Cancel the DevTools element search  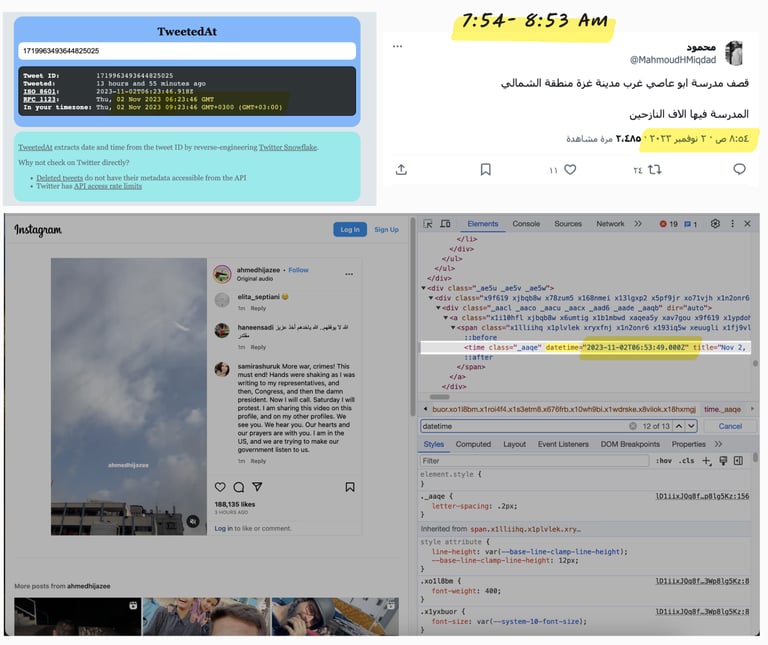pos(730,427)
